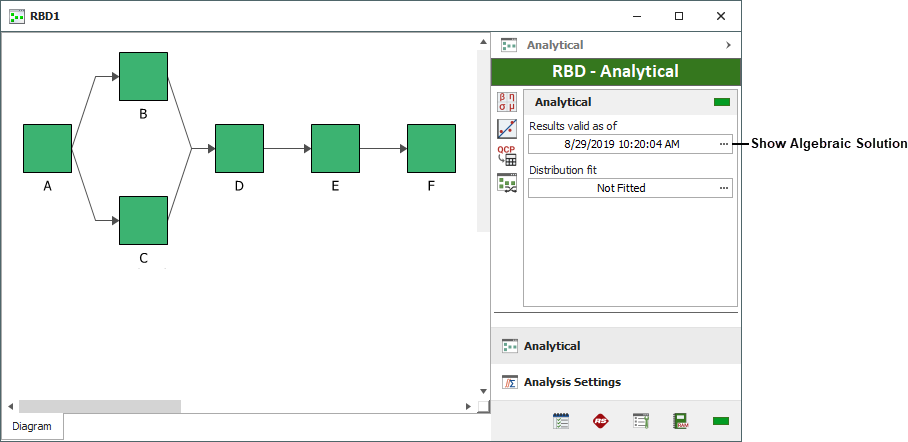
Task: Click the green status light in Analytical header
Action: coord(721,102)
